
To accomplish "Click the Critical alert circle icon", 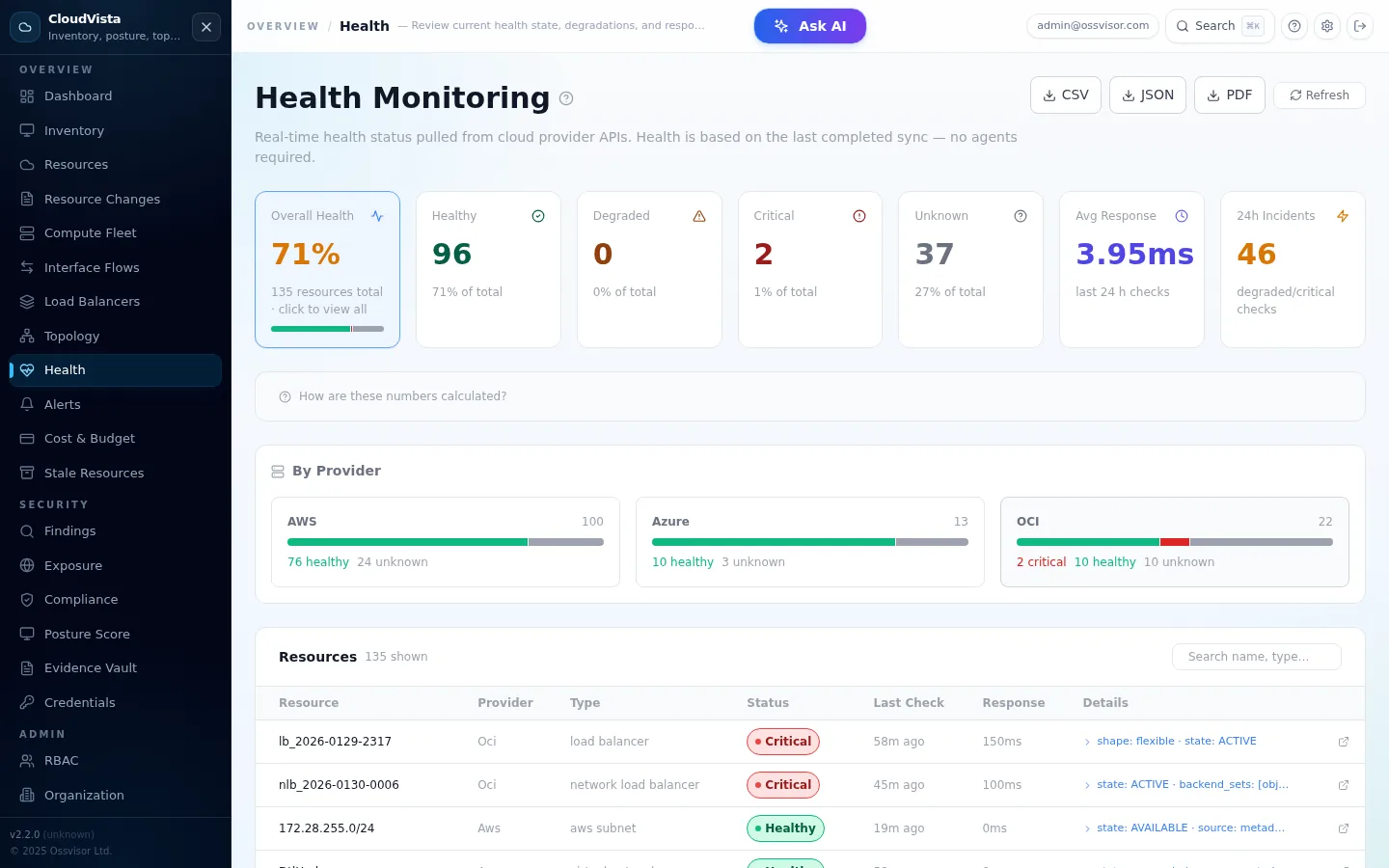I will (859, 216).
